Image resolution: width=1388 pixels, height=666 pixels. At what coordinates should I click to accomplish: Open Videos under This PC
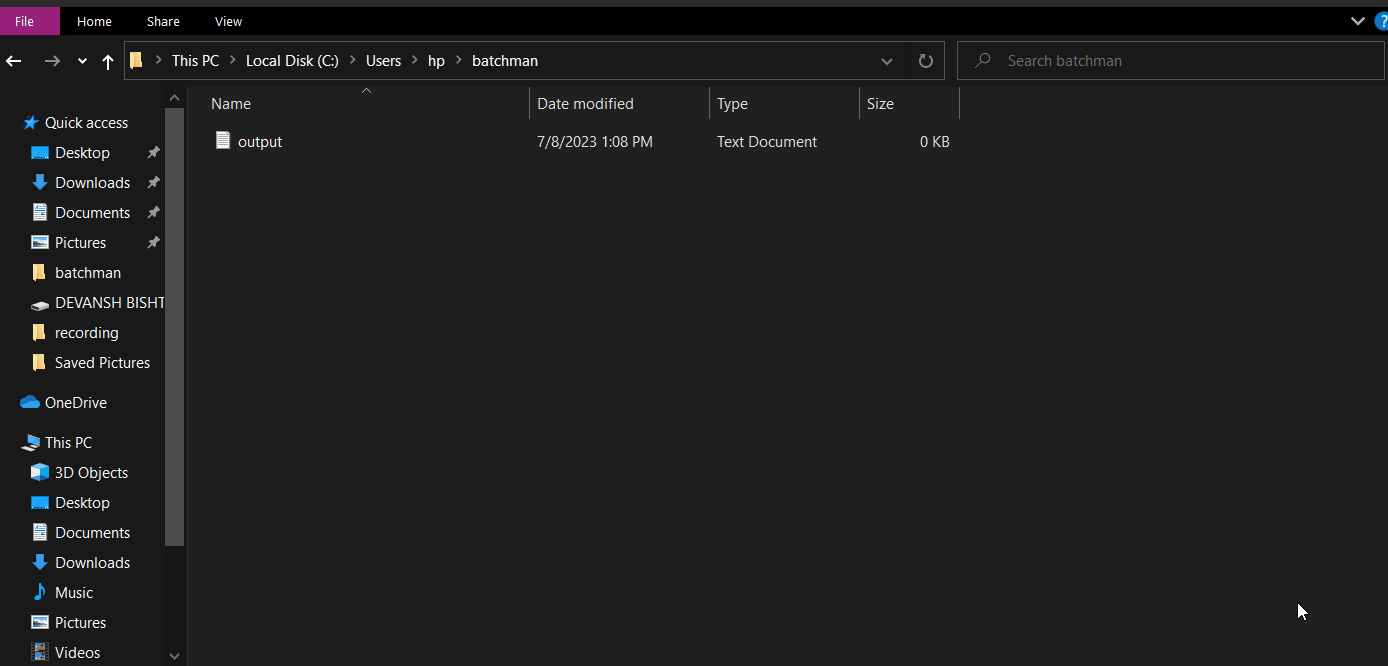click(x=77, y=652)
